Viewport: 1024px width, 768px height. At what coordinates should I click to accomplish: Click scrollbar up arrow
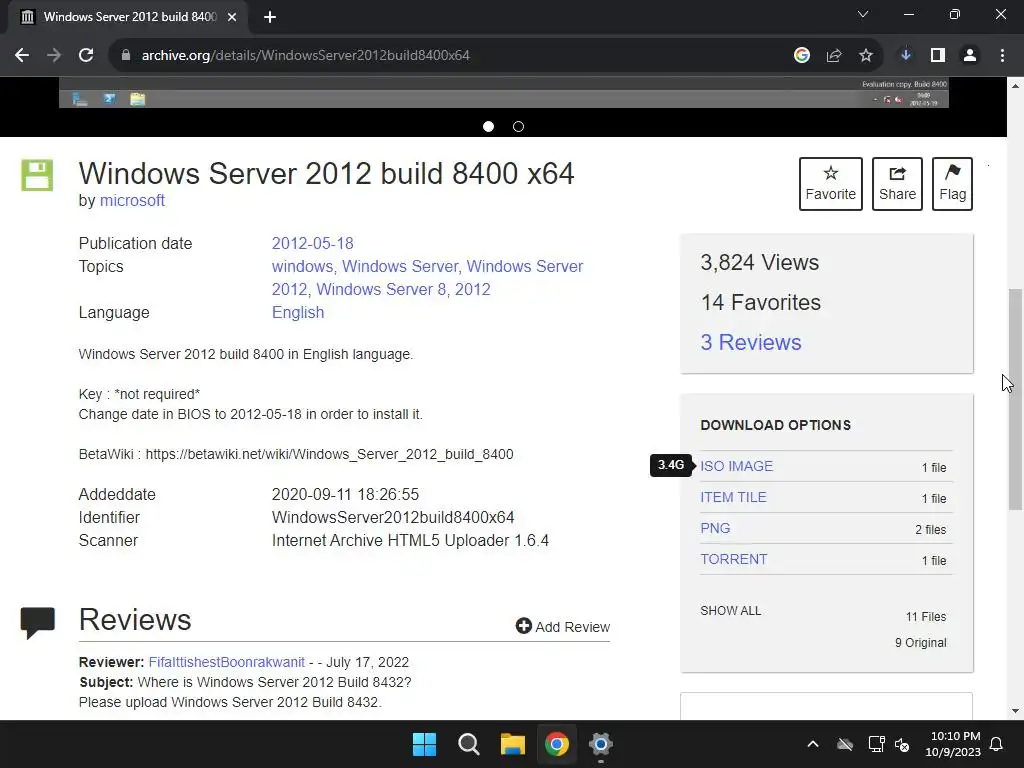coord(1016,86)
